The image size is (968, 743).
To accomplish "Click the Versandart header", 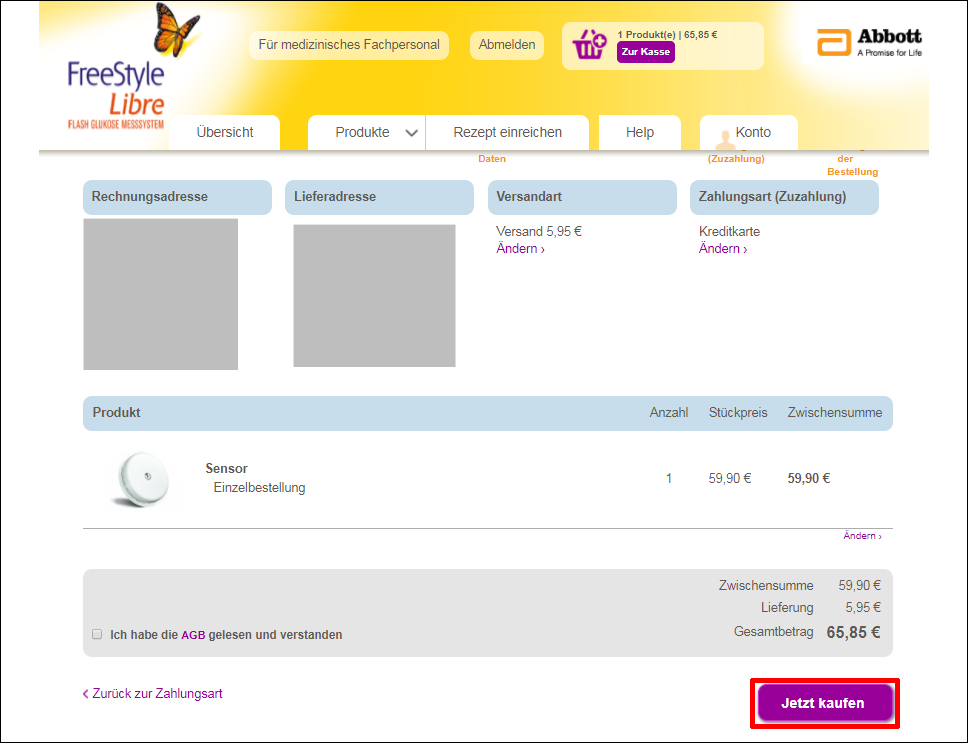I will tap(582, 197).
